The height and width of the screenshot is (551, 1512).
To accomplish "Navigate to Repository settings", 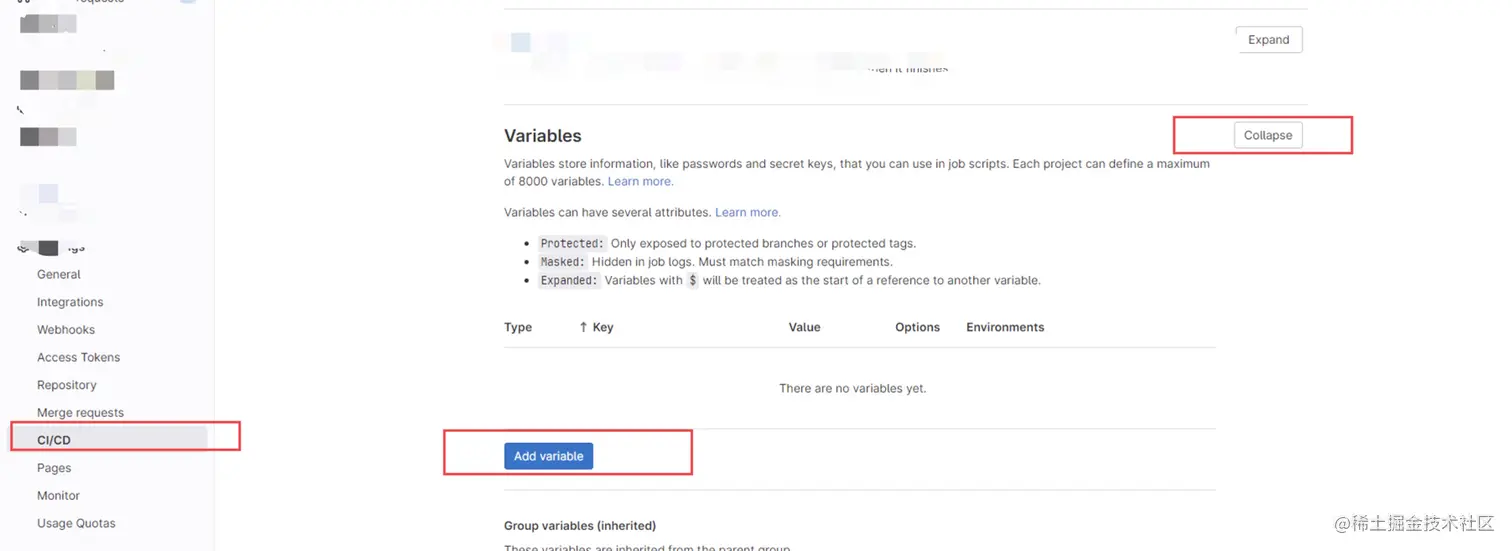I will [67, 385].
